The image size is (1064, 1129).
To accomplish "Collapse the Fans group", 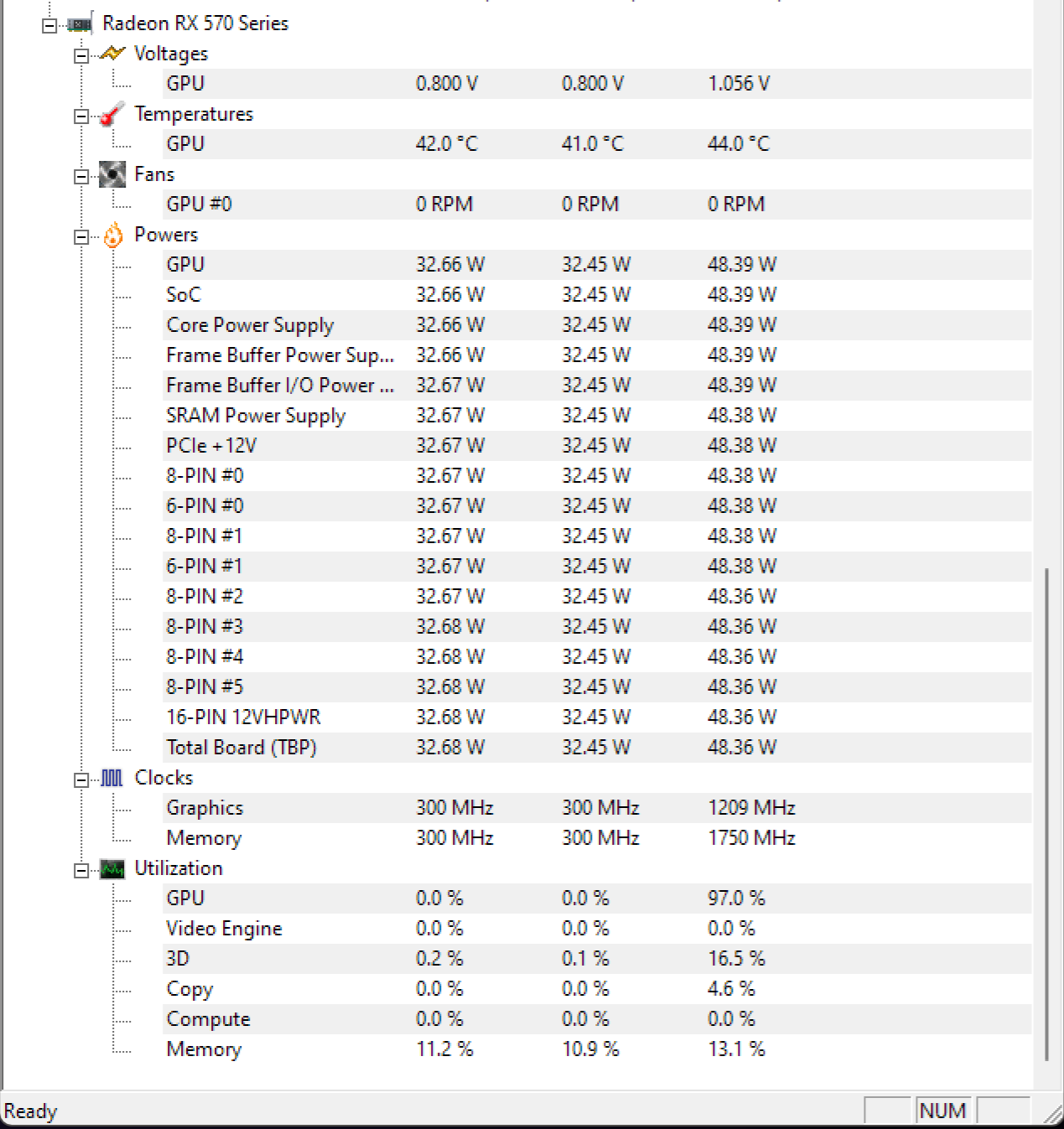I will point(81,176).
